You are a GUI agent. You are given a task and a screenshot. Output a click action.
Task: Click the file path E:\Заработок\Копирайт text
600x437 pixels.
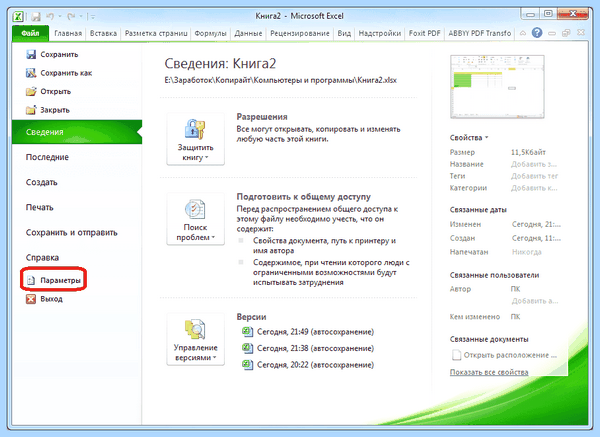click(280, 80)
